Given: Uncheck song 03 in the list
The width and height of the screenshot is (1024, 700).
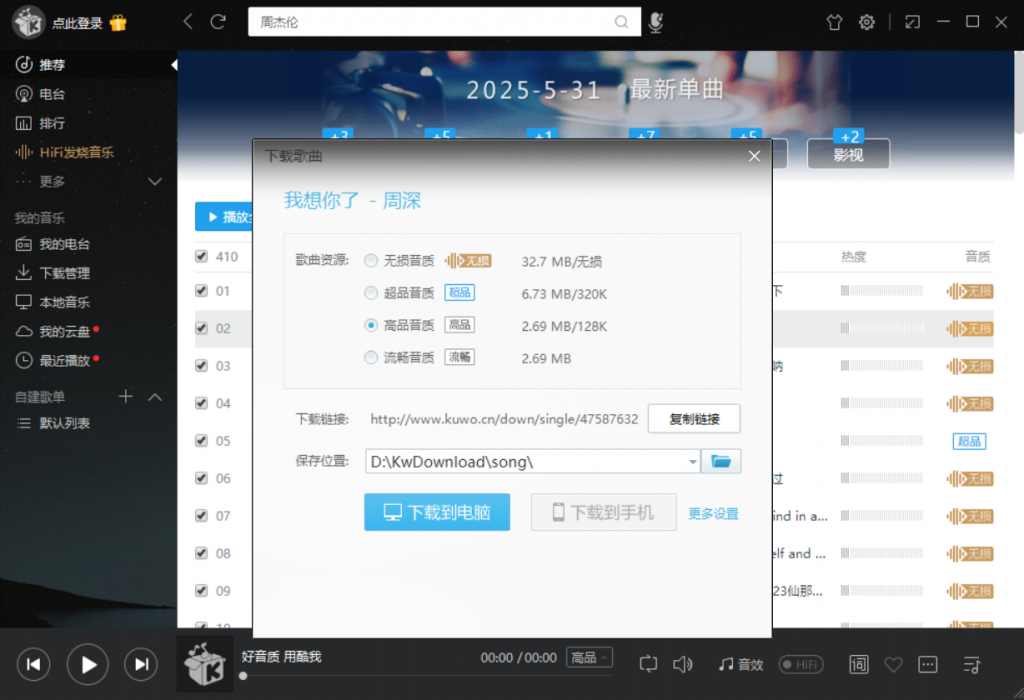Looking at the screenshot, I should pyautogui.click(x=201, y=365).
